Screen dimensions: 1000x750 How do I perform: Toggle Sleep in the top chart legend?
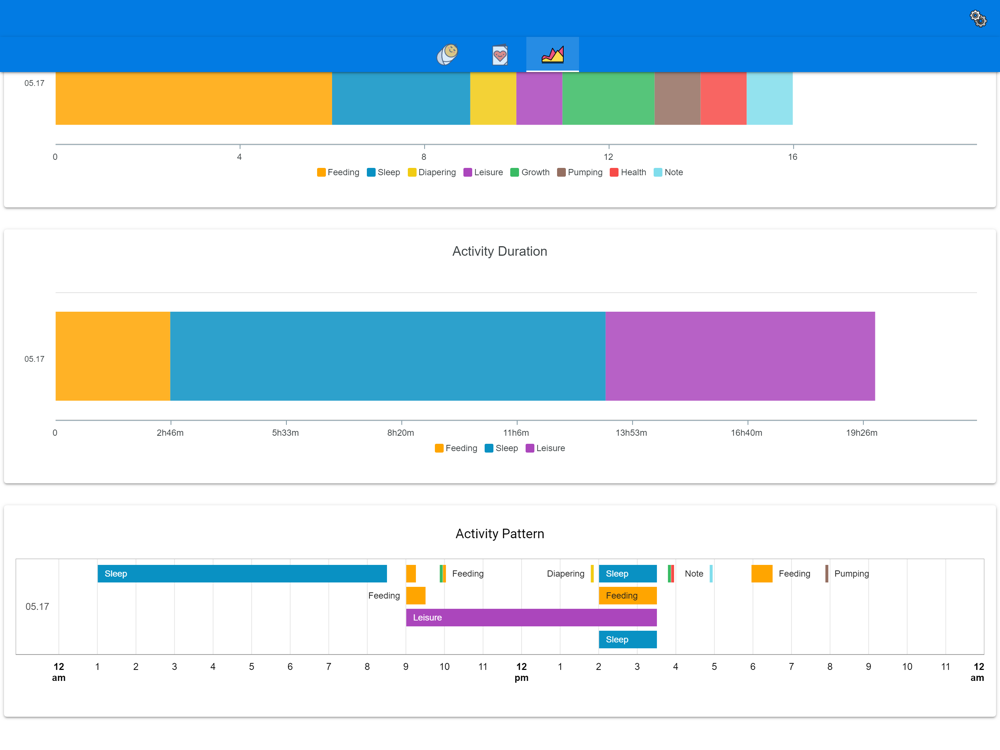click(x=383, y=173)
